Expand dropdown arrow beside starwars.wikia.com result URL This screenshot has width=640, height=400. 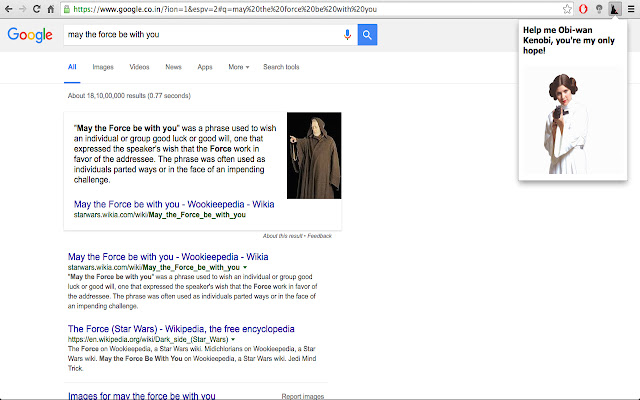[245, 267]
